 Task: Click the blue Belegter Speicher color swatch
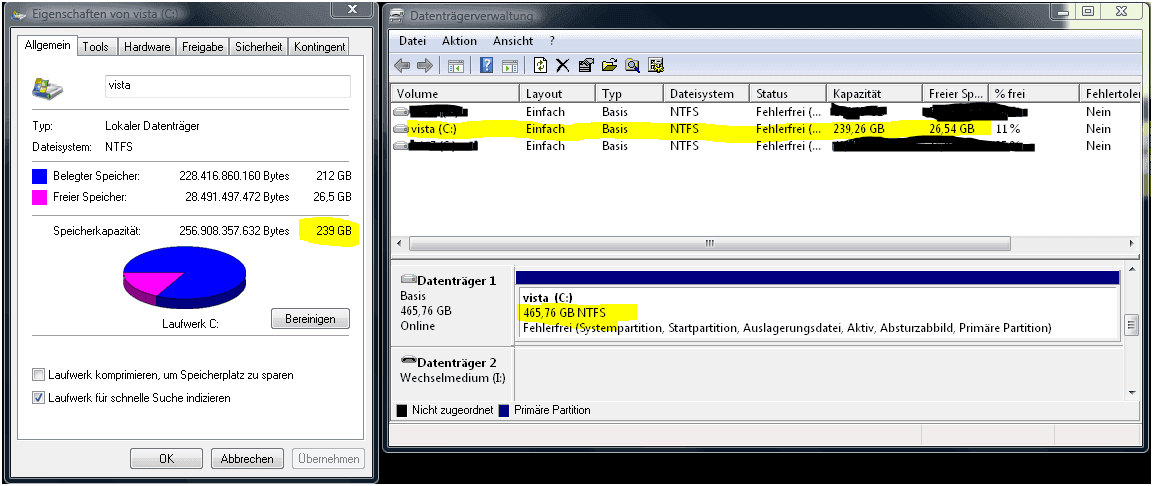(x=40, y=176)
